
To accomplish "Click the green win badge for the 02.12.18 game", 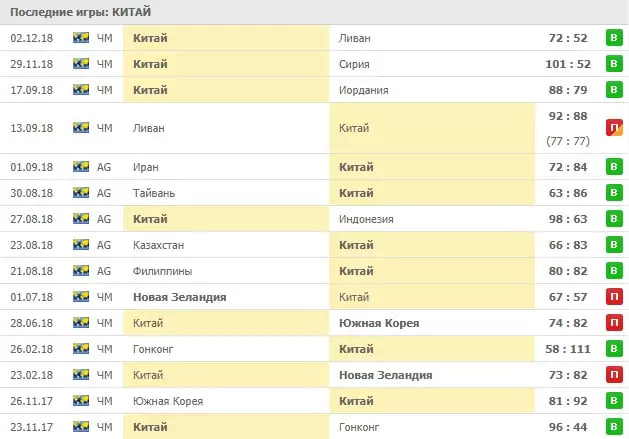I will [x=614, y=38].
